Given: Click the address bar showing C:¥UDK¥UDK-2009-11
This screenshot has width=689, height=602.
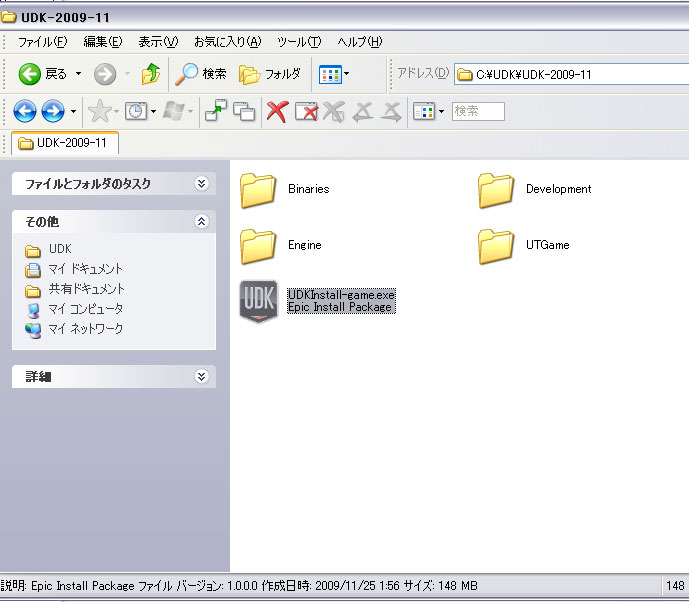Looking at the screenshot, I should 571,74.
